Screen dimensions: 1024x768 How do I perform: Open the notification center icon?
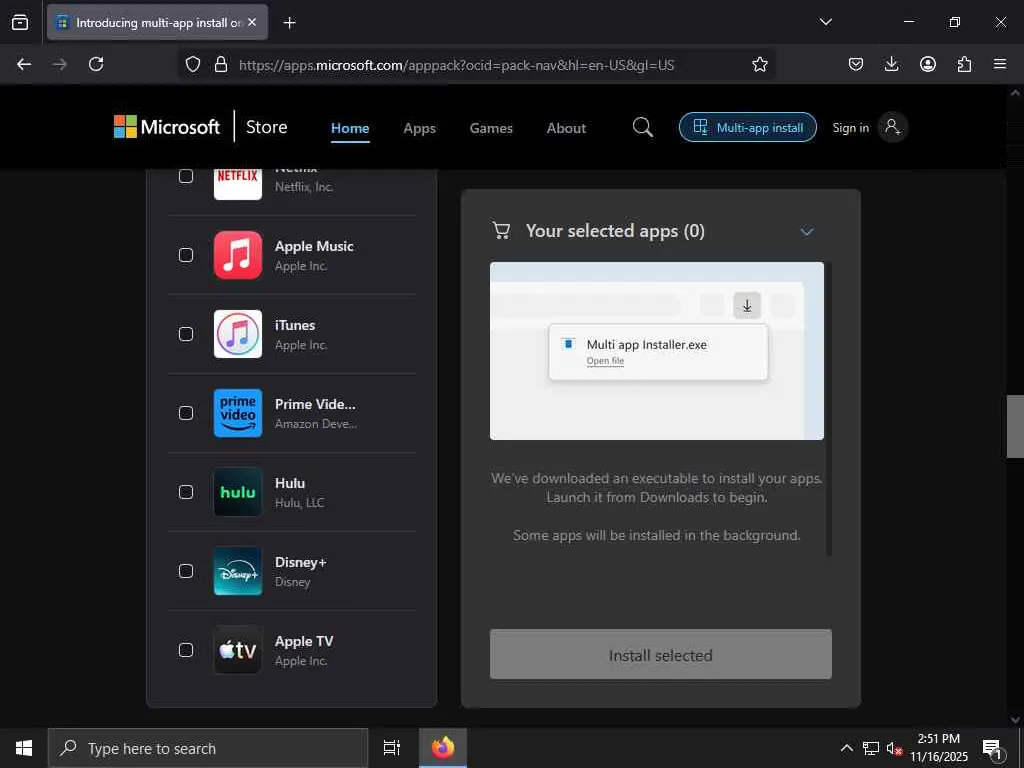coord(992,748)
